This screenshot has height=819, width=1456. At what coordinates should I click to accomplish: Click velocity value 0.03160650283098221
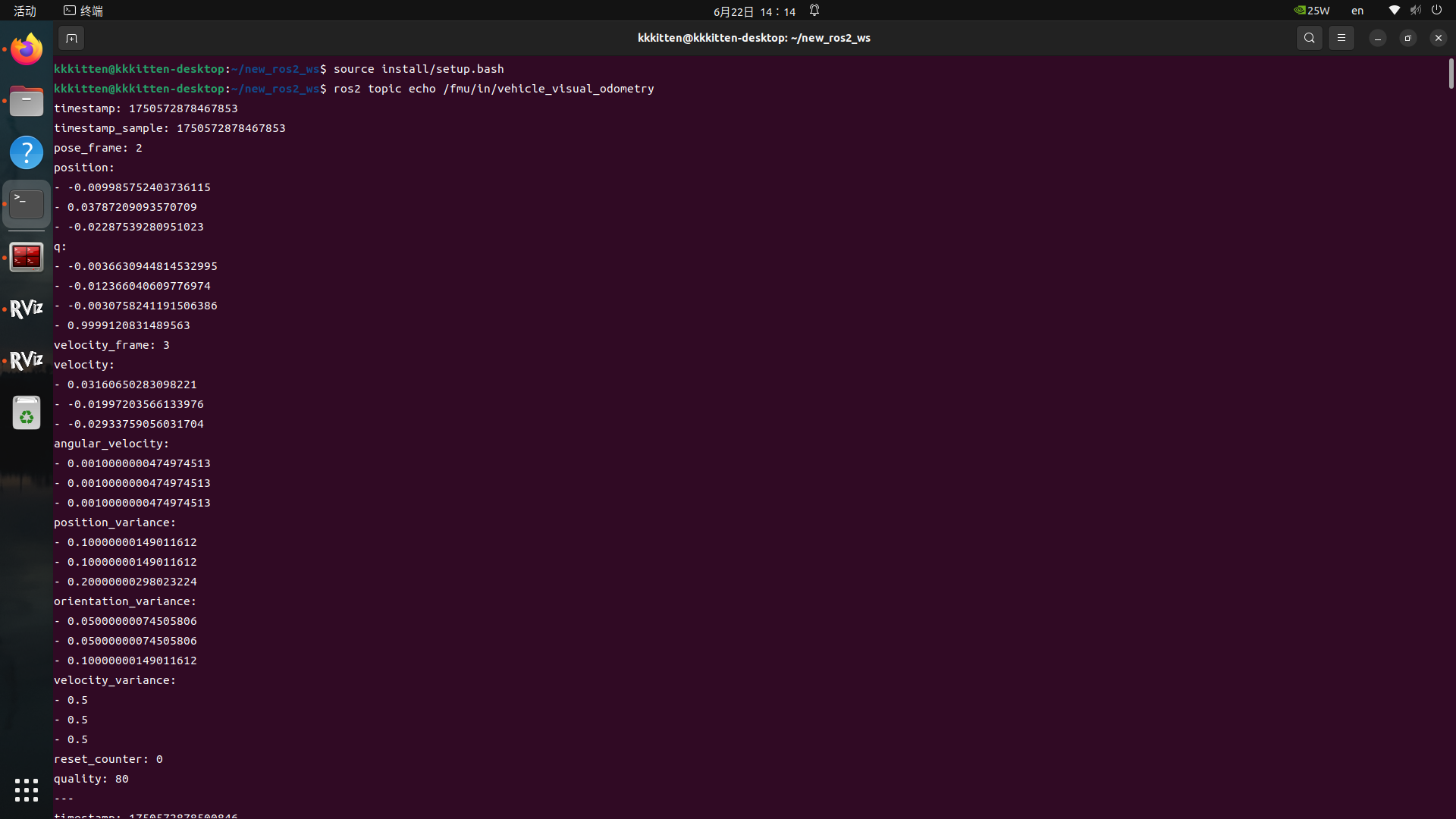pos(132,384)
